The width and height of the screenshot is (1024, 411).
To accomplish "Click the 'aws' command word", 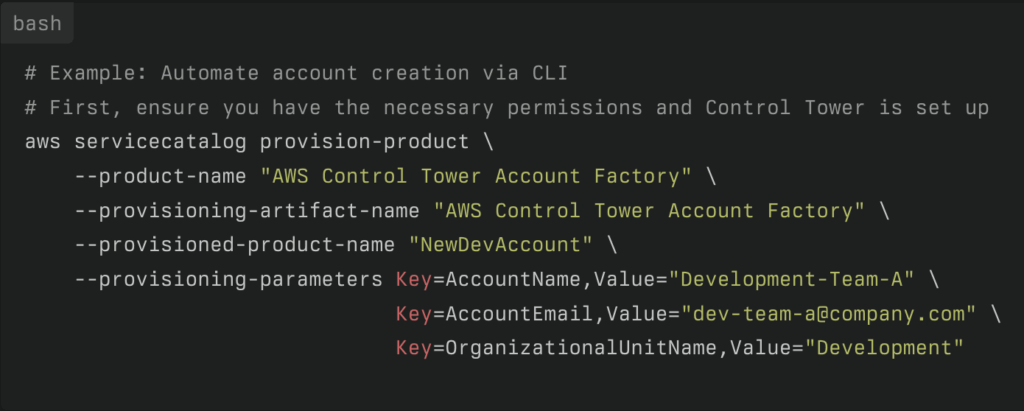I will pyautogui.click(x=43, y=142).
